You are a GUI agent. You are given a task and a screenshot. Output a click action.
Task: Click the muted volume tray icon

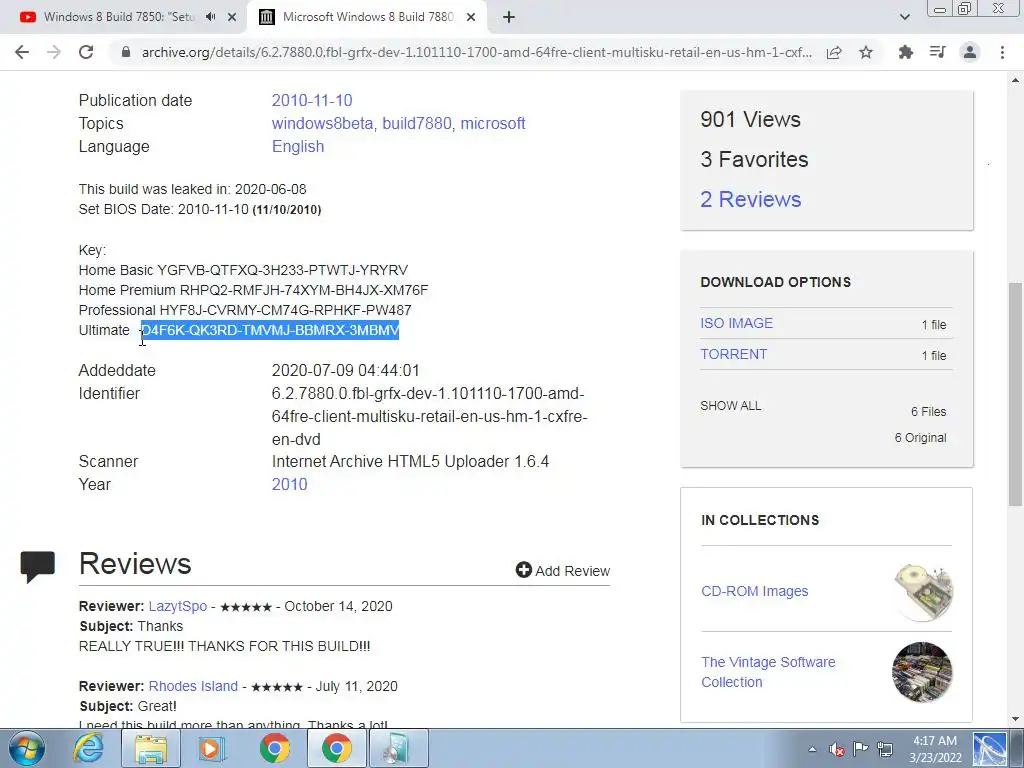click(x=837, y=749)
